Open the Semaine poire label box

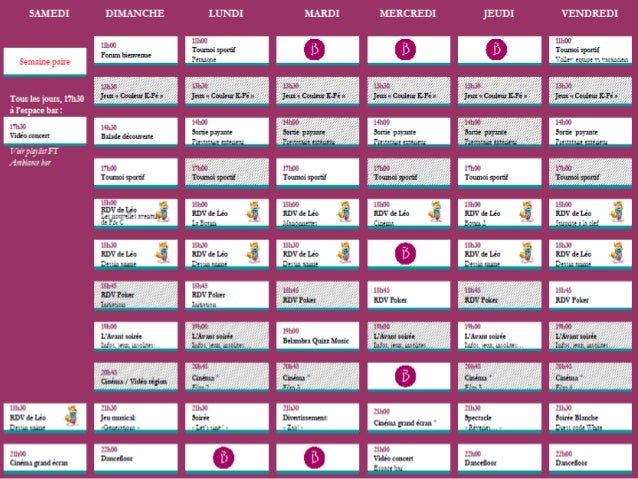click(x=45, y=62)
